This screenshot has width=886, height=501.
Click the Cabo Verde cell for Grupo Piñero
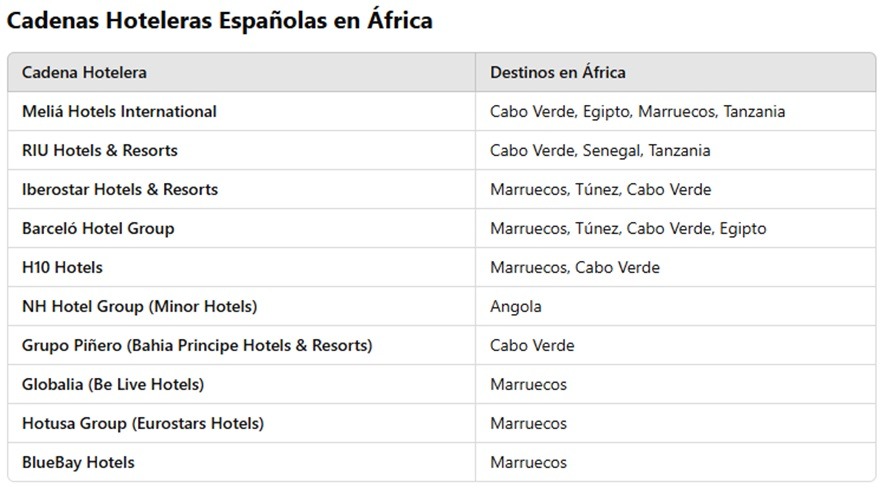pyautogui.click(x=675, y=345)
